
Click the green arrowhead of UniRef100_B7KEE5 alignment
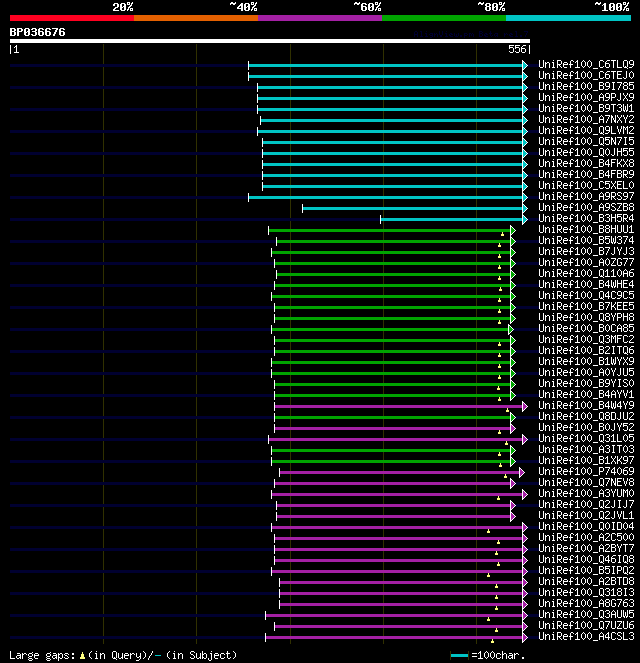coord(513,307)
